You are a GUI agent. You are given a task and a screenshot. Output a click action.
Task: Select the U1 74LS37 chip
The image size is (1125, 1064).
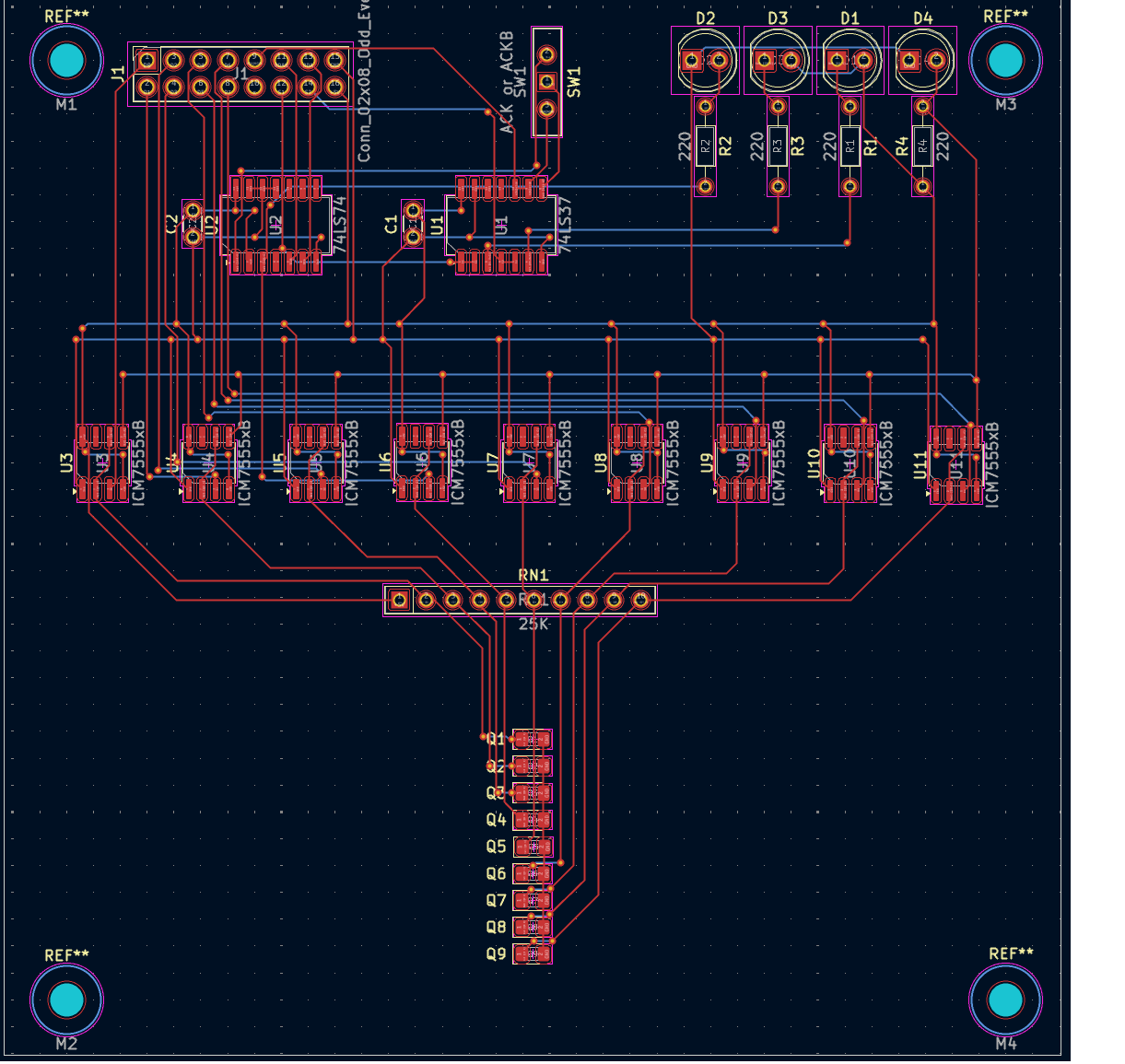[x=500, y=226]
